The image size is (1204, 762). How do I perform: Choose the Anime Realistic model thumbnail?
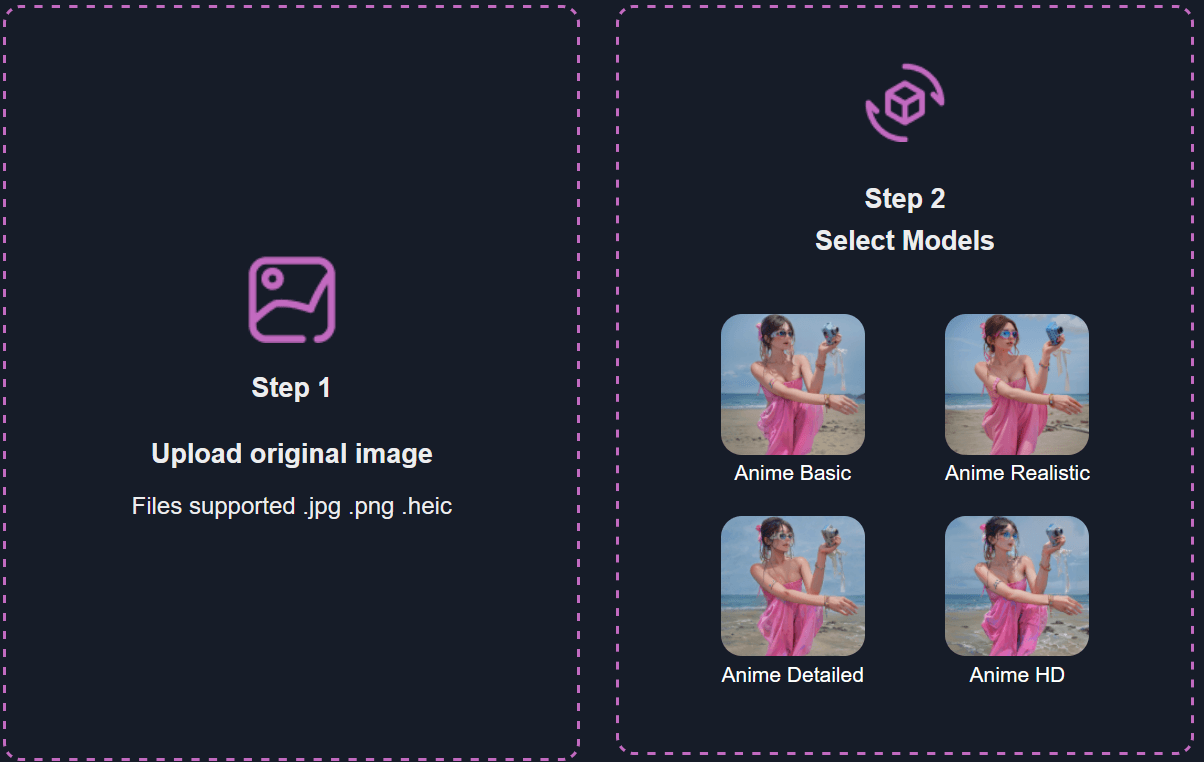coord(1016,384)
